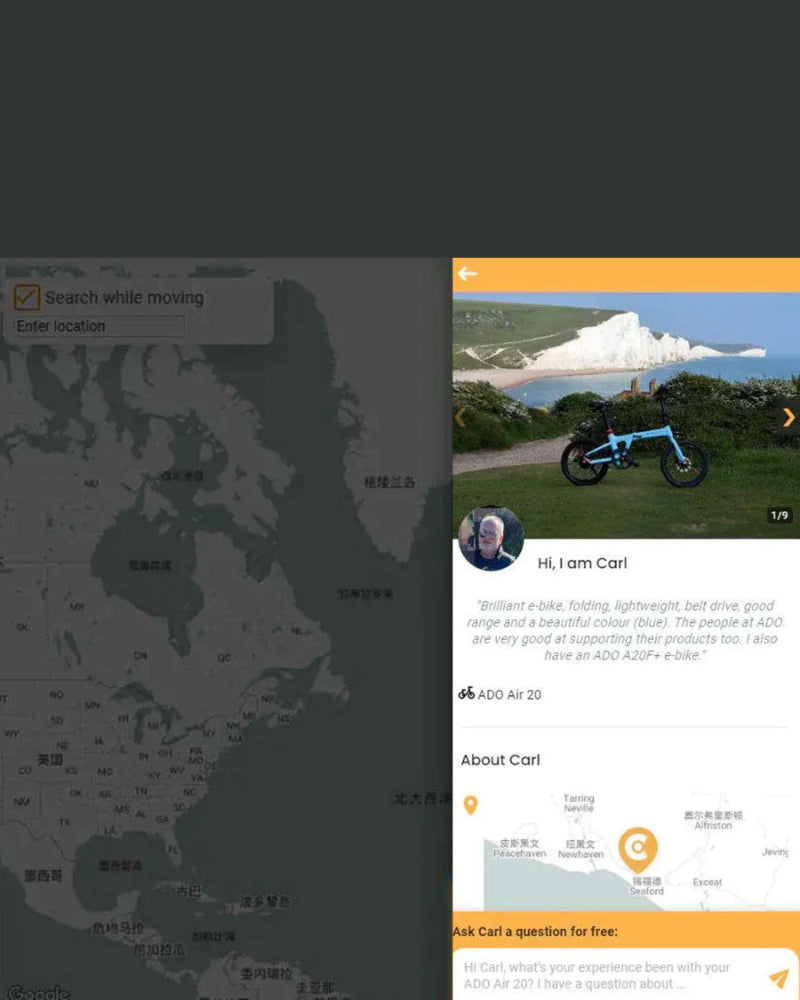
Task: Click the Enter location field
Action: click(99, 326)
